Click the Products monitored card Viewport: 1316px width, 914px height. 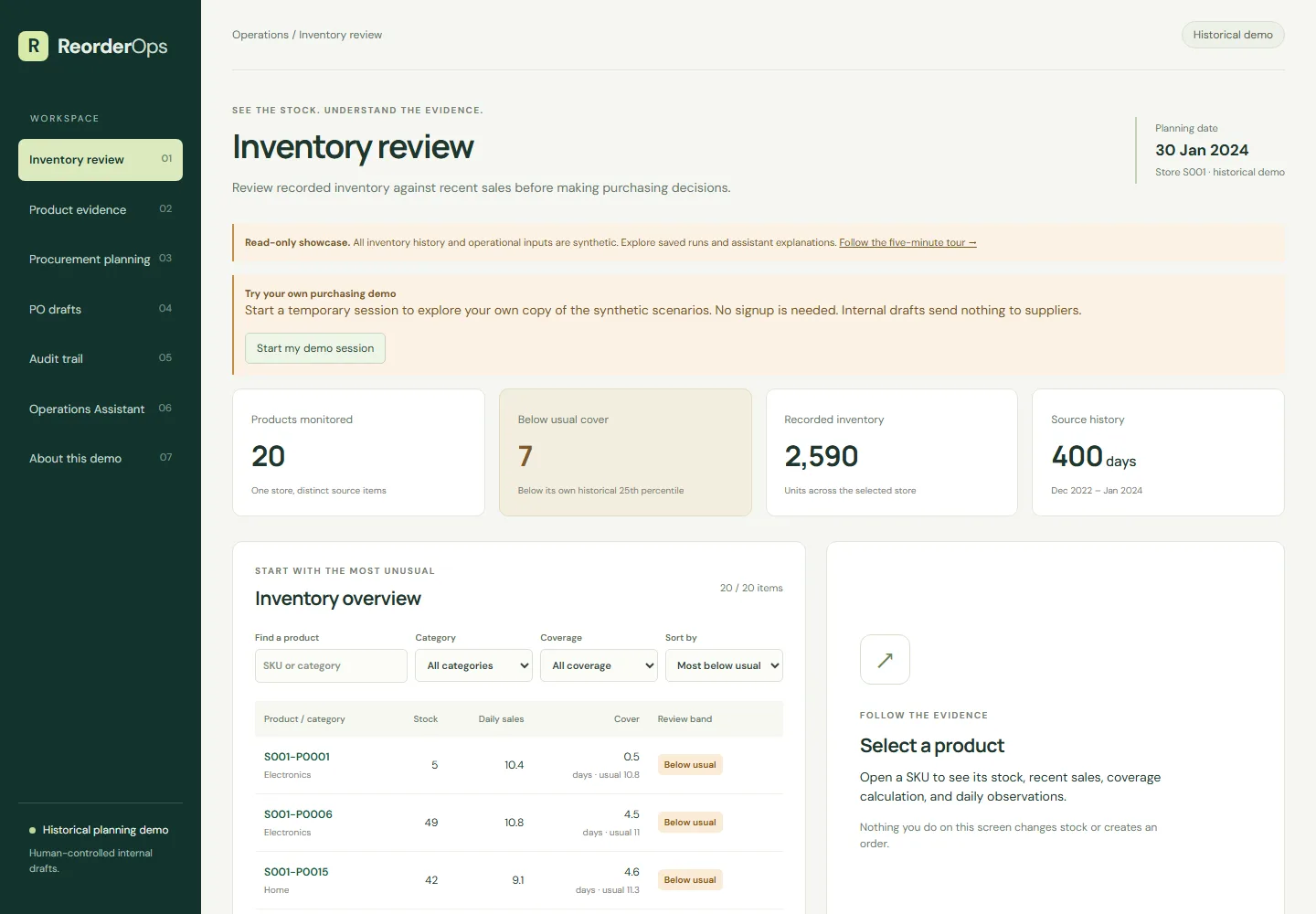click(x=358, y=452)
